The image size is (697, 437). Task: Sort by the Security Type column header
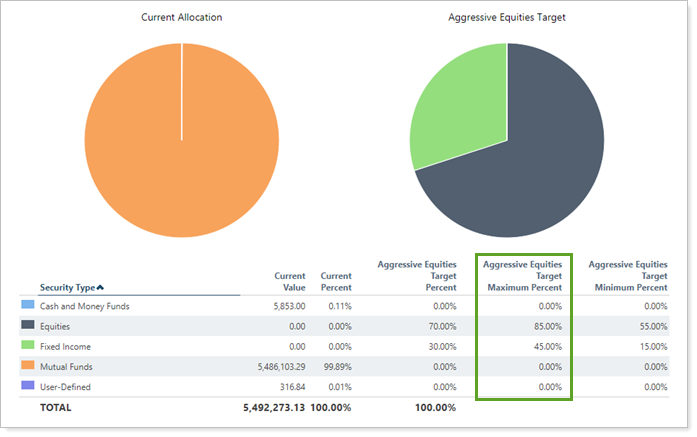tap(67, 287)
